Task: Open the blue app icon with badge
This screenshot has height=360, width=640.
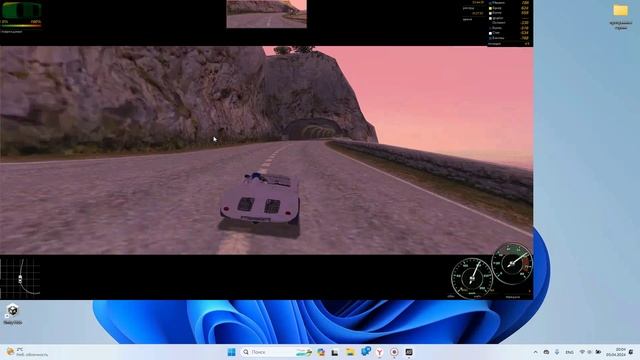Action: [x=365, y=351]
